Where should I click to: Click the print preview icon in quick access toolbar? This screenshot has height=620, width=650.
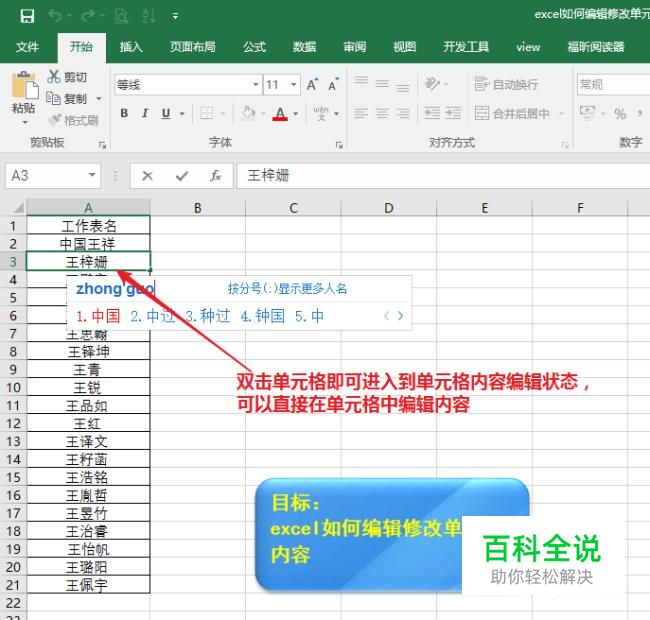(x=121, y=16)
